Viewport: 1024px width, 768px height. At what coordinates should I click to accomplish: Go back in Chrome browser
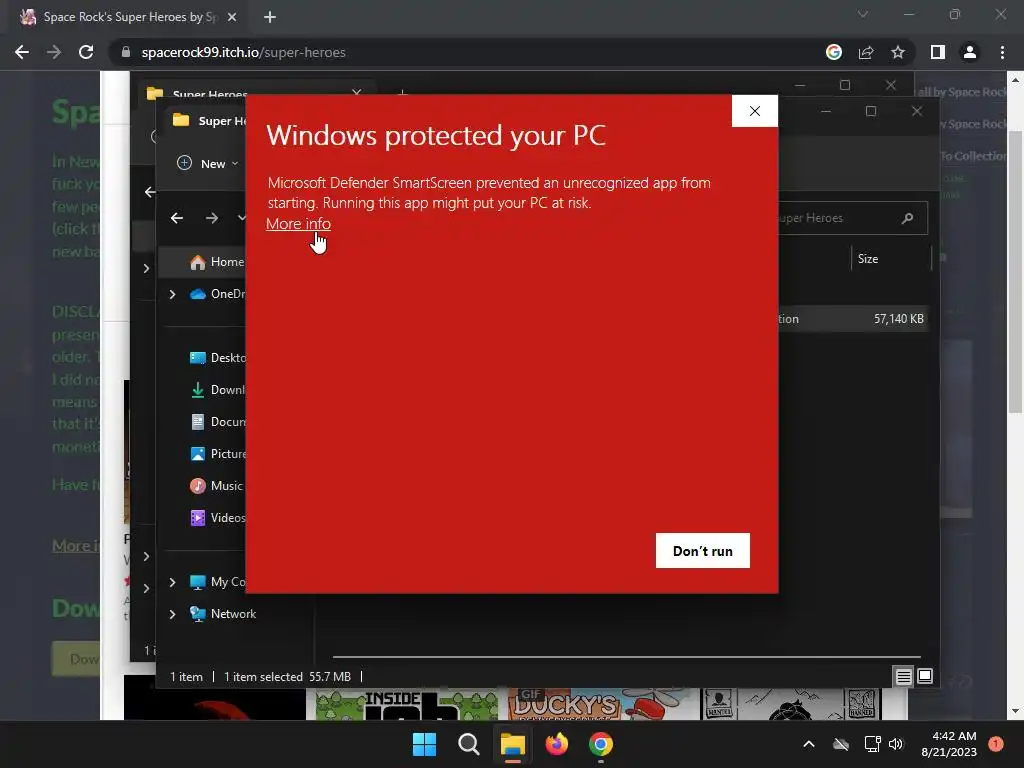pyautogui.click(x=22, y=52)
